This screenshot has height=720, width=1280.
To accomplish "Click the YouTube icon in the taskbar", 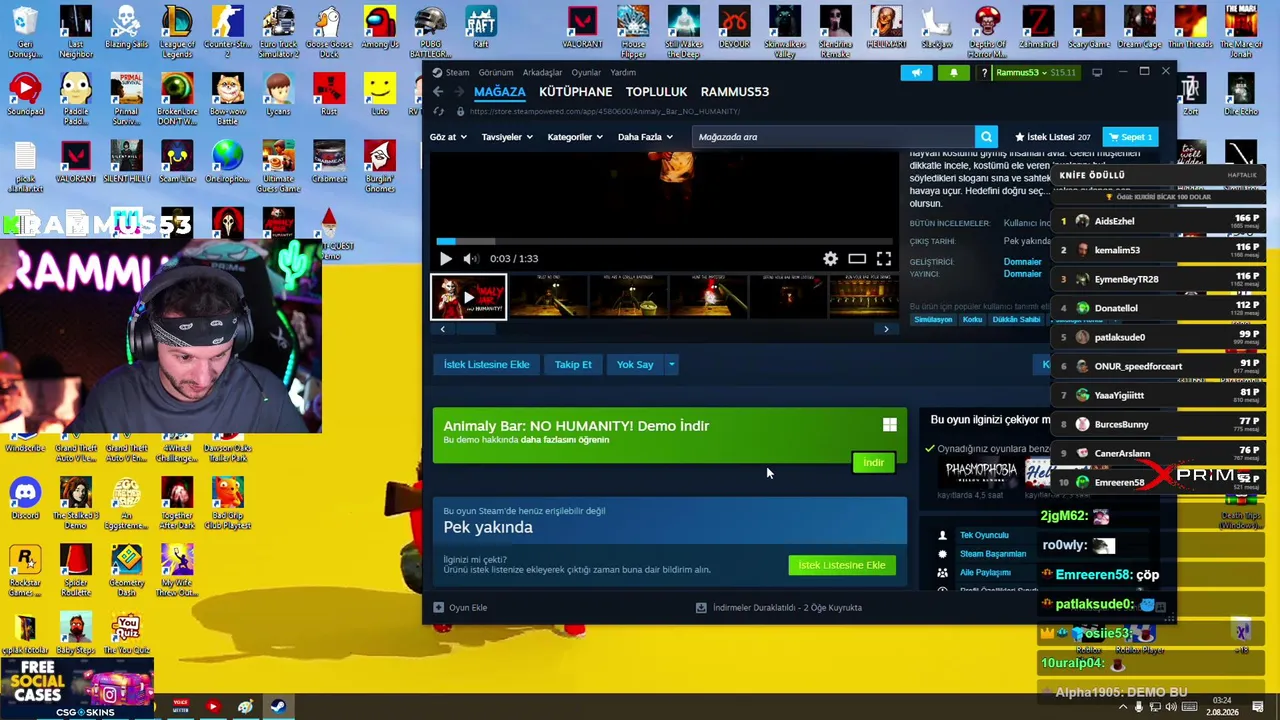I will pos(213,707).
